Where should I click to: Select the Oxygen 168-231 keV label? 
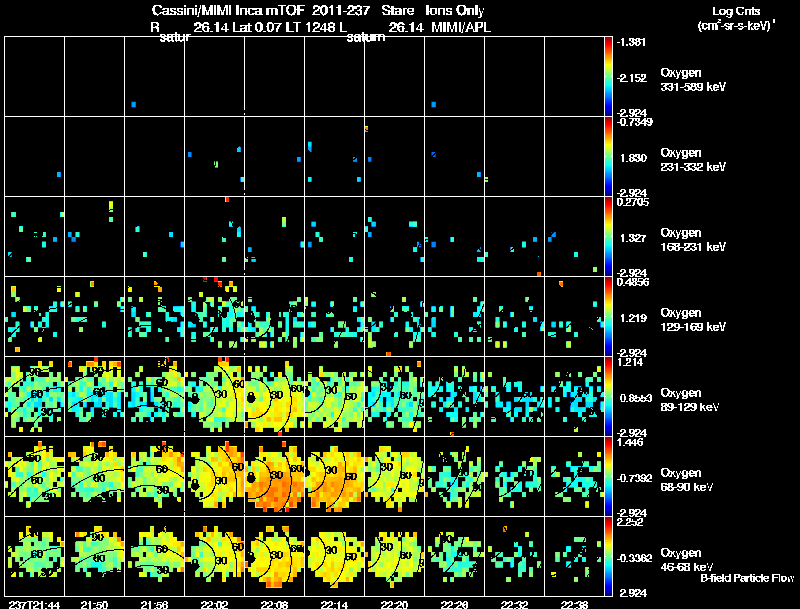click(x=693, y=240)
